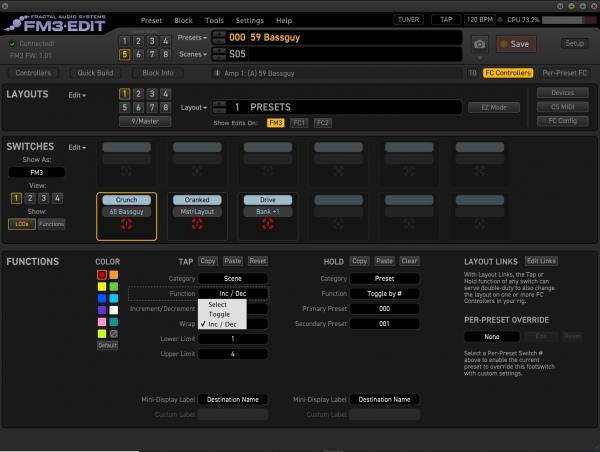Open the Preset menu
Screen dimensions: 600x452
[151, 21]
